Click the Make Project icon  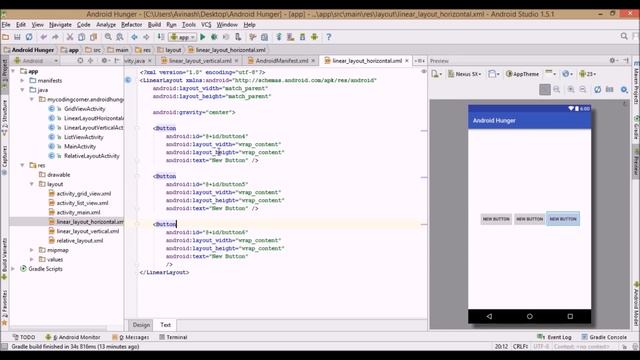[x=161, y=37]
